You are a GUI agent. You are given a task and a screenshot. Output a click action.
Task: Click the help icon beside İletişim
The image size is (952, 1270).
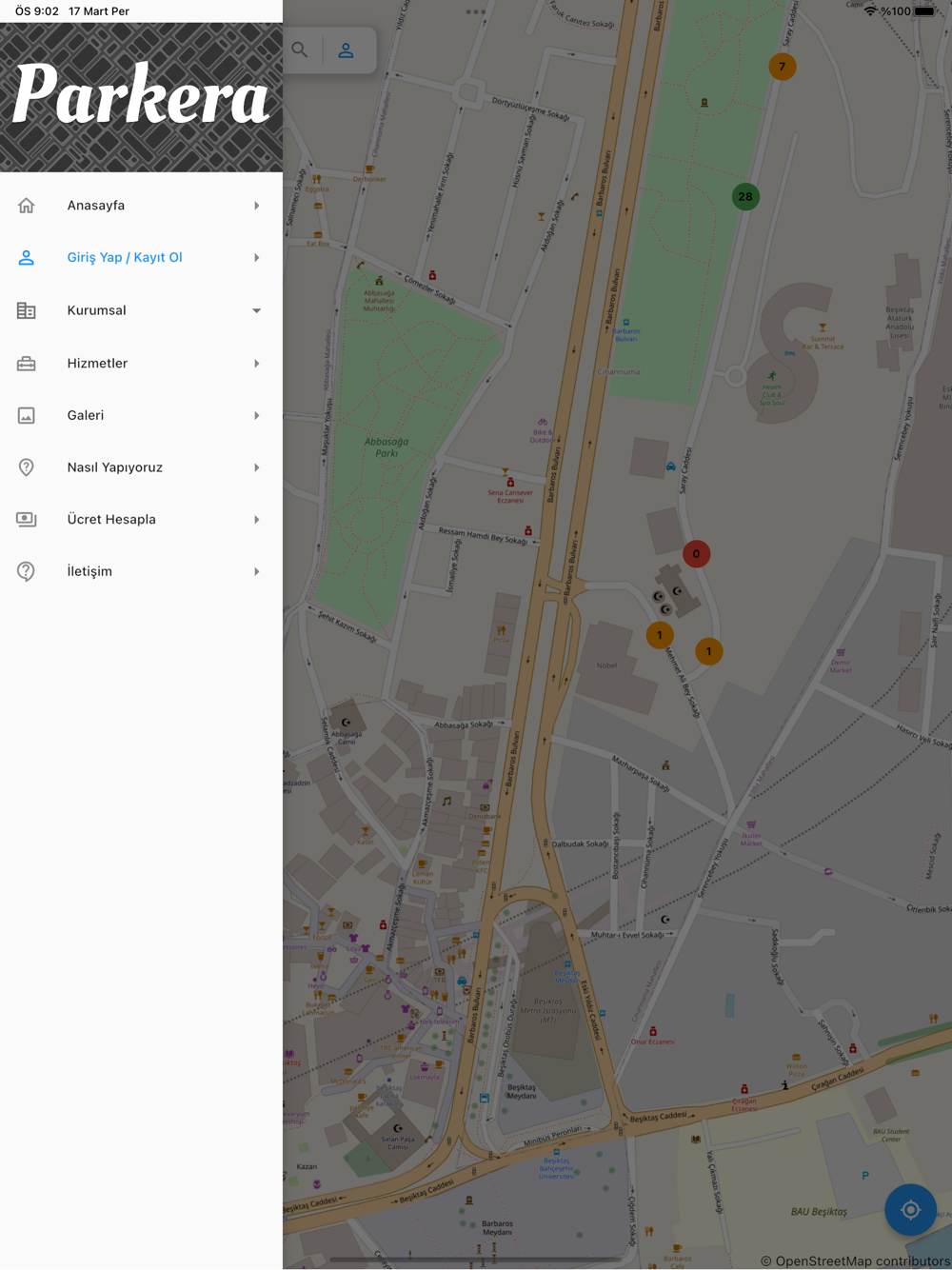point(27,571)
